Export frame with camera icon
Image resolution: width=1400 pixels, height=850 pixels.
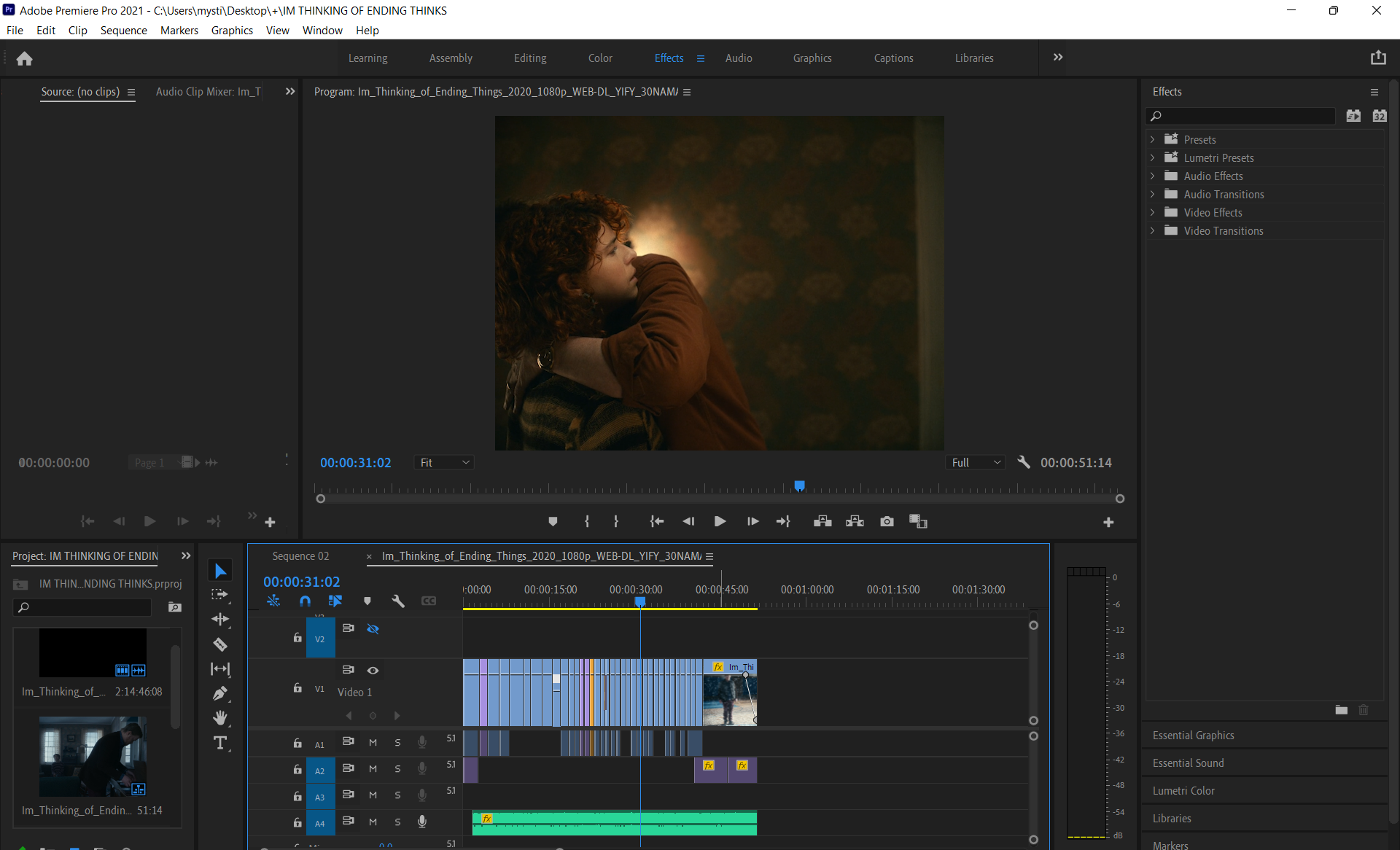pyautogui.click(x=887, y=522)
